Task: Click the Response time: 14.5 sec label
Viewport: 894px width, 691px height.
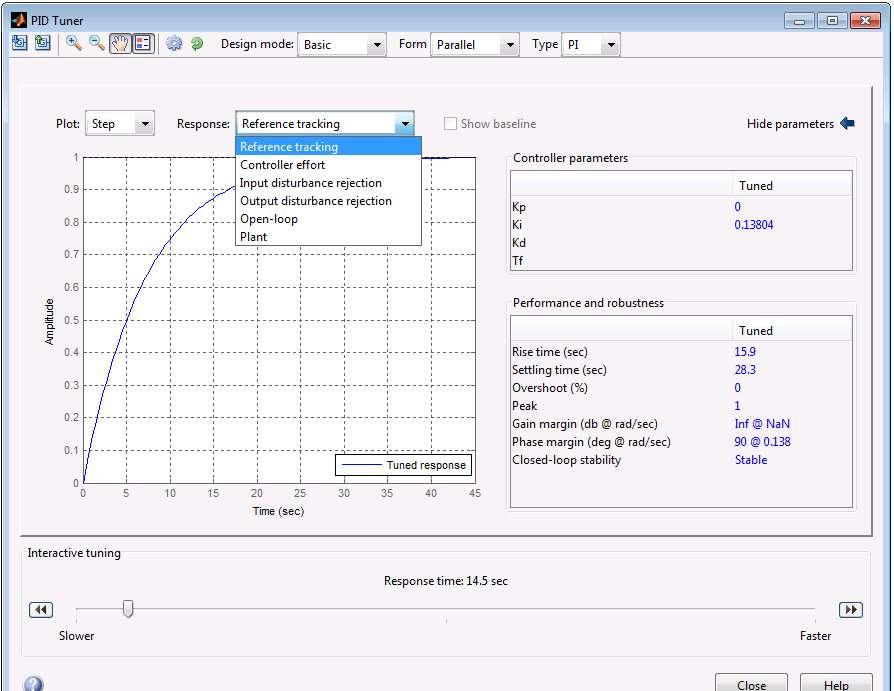Action: (x=446, y=581)
